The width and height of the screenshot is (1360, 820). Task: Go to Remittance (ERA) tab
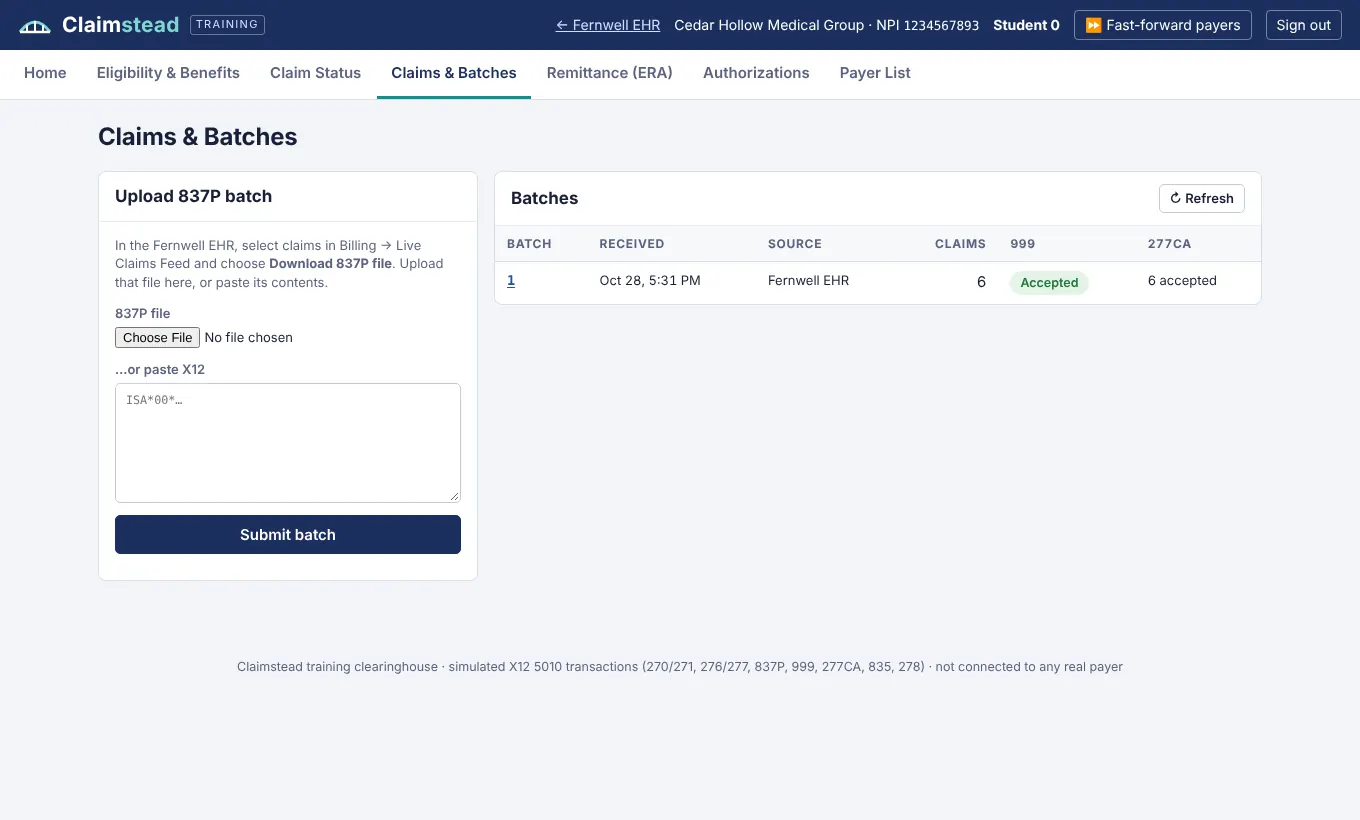[610, 73]
